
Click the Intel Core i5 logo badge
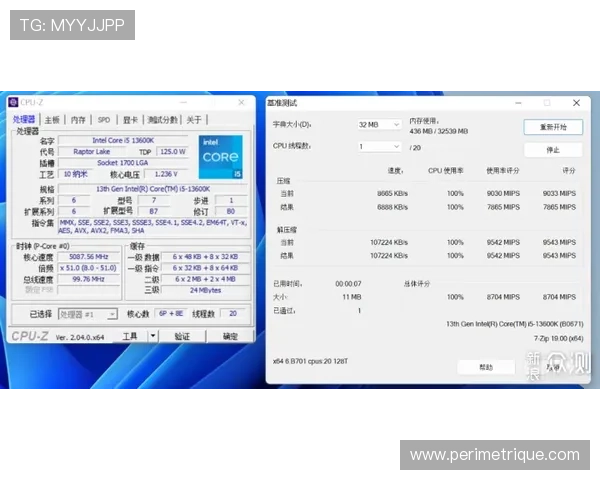pos(220,157)
